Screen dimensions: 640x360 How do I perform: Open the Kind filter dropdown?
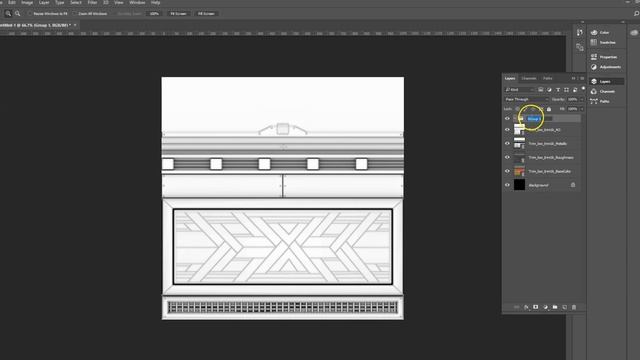[x=519, y=89]
